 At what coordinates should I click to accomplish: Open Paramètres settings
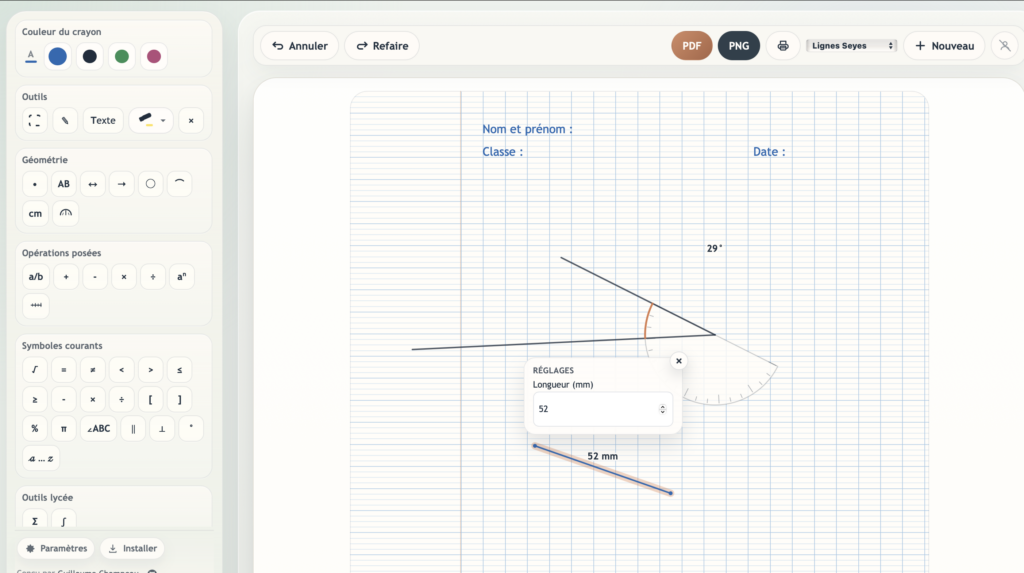pos(56,548)
